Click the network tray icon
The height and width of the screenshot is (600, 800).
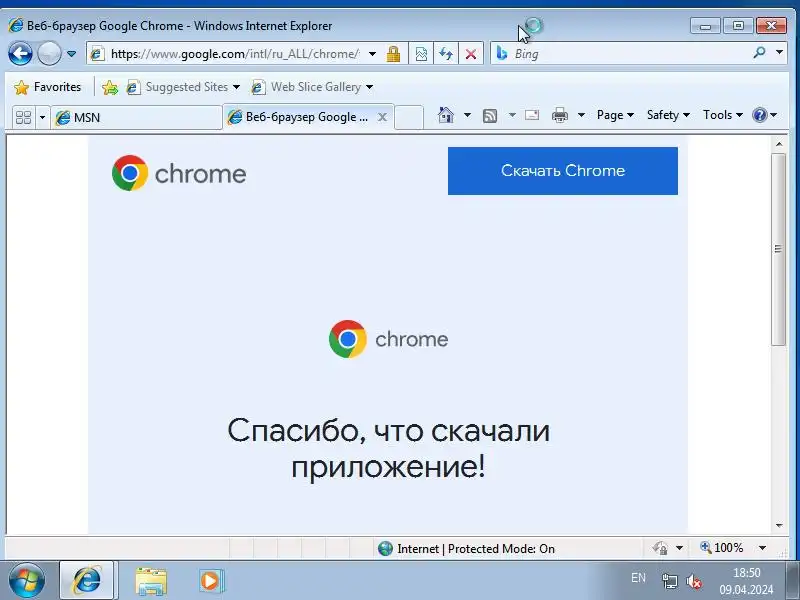(x=669, y=581)
